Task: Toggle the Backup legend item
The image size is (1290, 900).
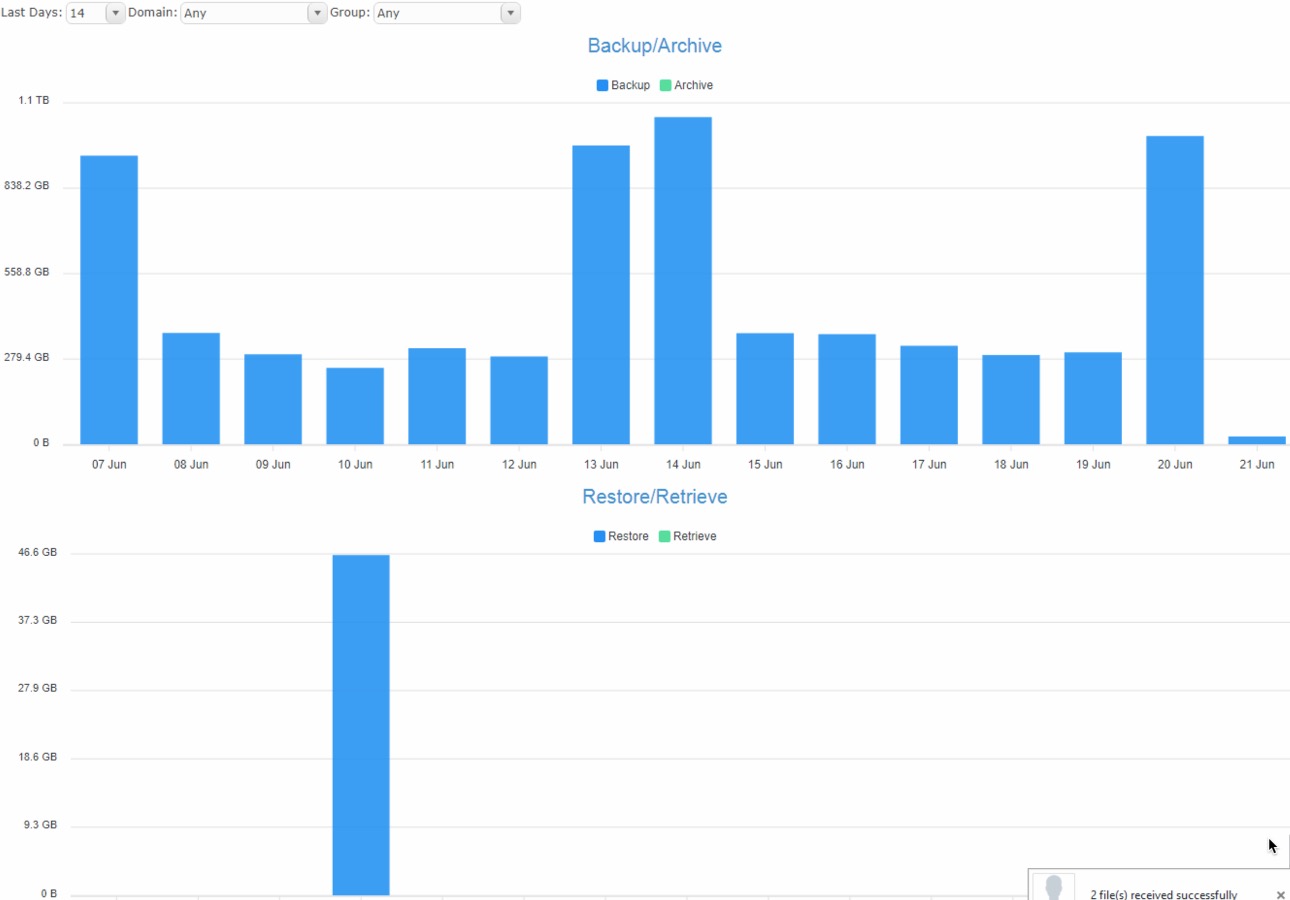Action: click(x=623, y=85)
